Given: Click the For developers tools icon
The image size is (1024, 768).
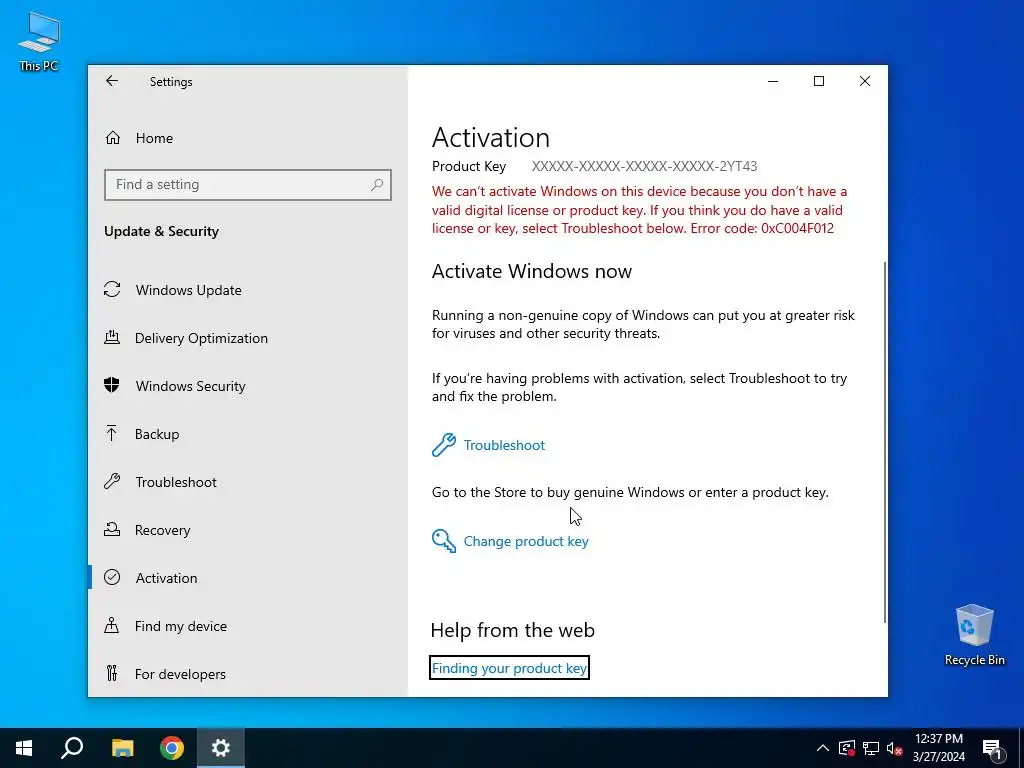Looking at the screenshot, I should tap(112, 673).
